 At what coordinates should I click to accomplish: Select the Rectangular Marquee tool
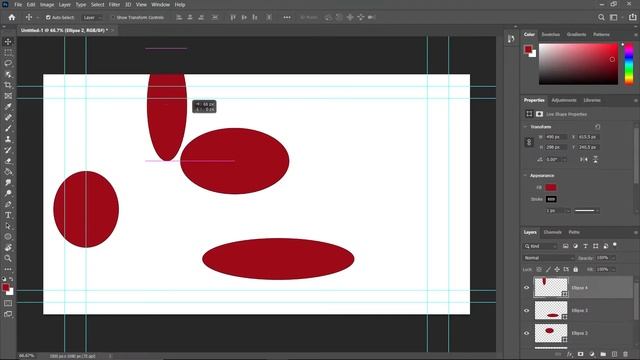click(x=8, y=53)
